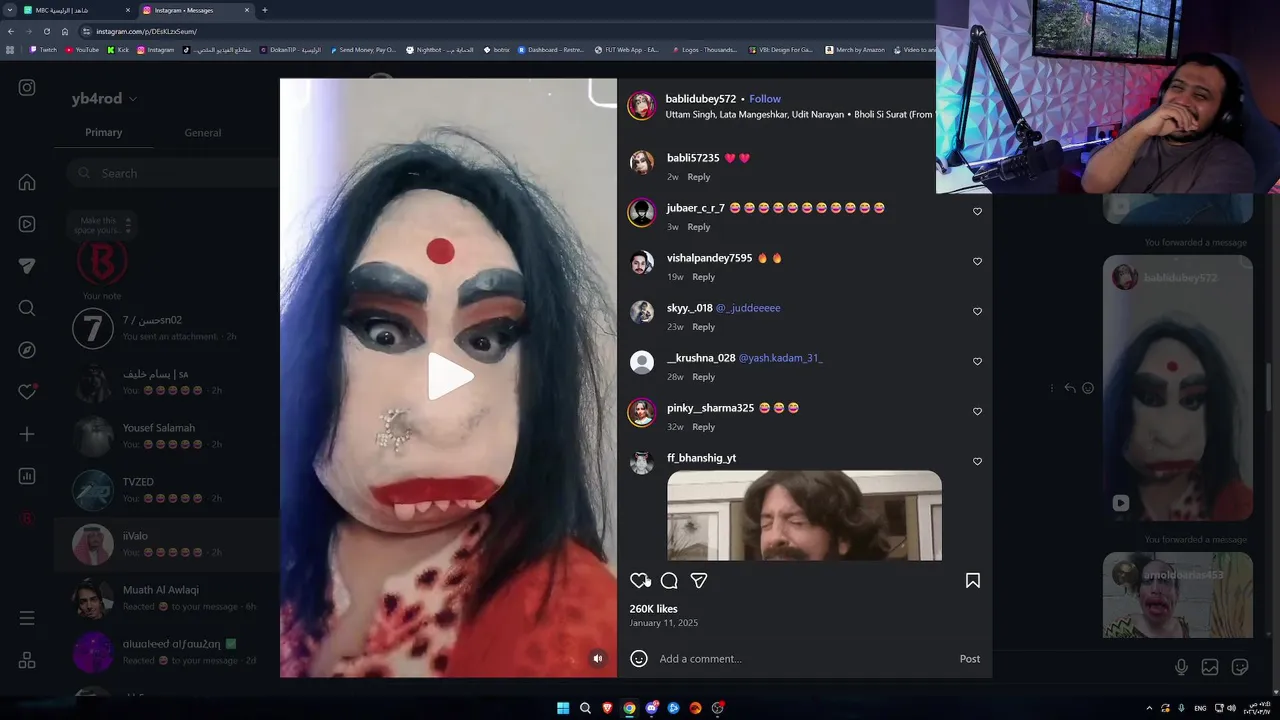Click browser back arrow
This screenshot has width=1280, height=720.
click(11, 31)
